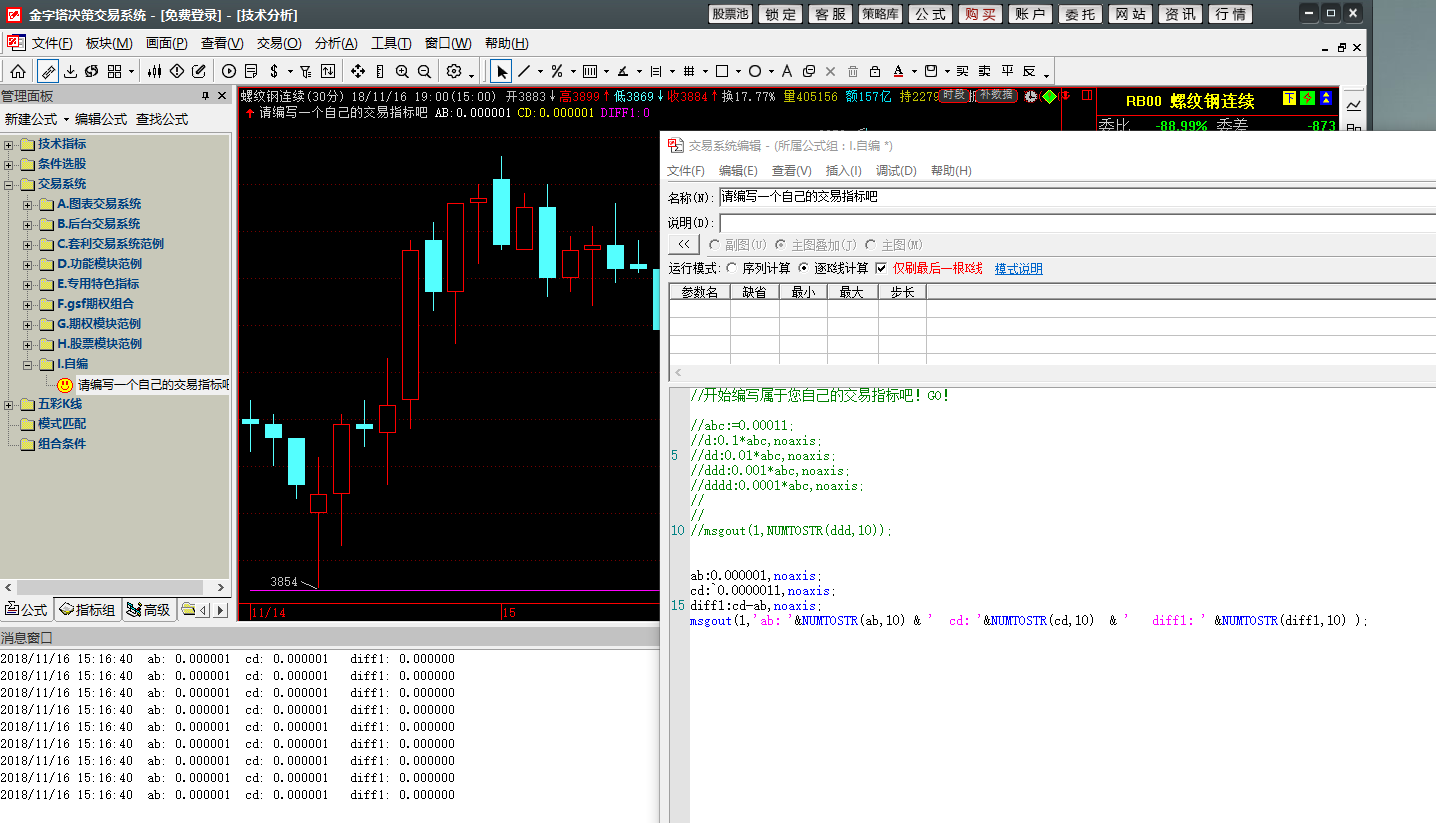Toggle 仅刷最后一根K线 checkbox
This screenshot has width=1436, height=823.
click(x=881, y=268)
